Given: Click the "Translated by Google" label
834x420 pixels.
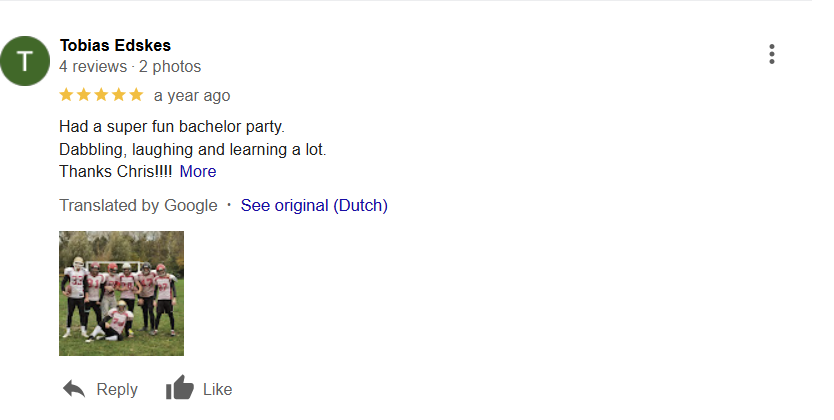Looking at the screenshot, I should [138, 205].
